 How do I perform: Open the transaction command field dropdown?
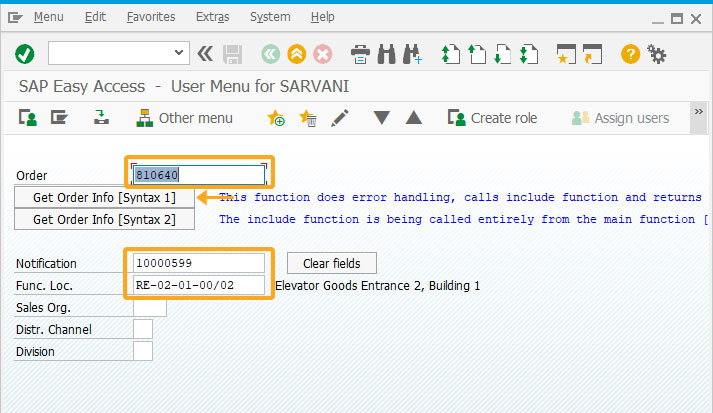pos(179,53)
